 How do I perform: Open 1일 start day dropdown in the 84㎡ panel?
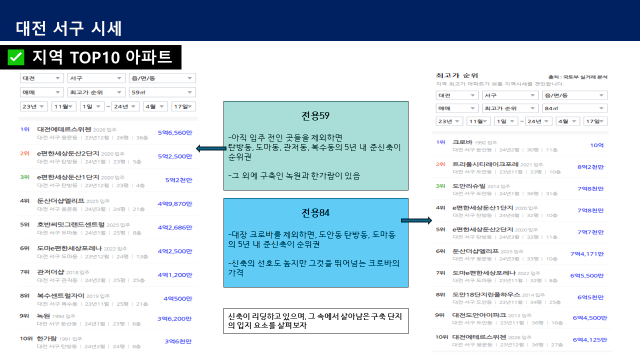pyautogui.click(x=506, y=121)
